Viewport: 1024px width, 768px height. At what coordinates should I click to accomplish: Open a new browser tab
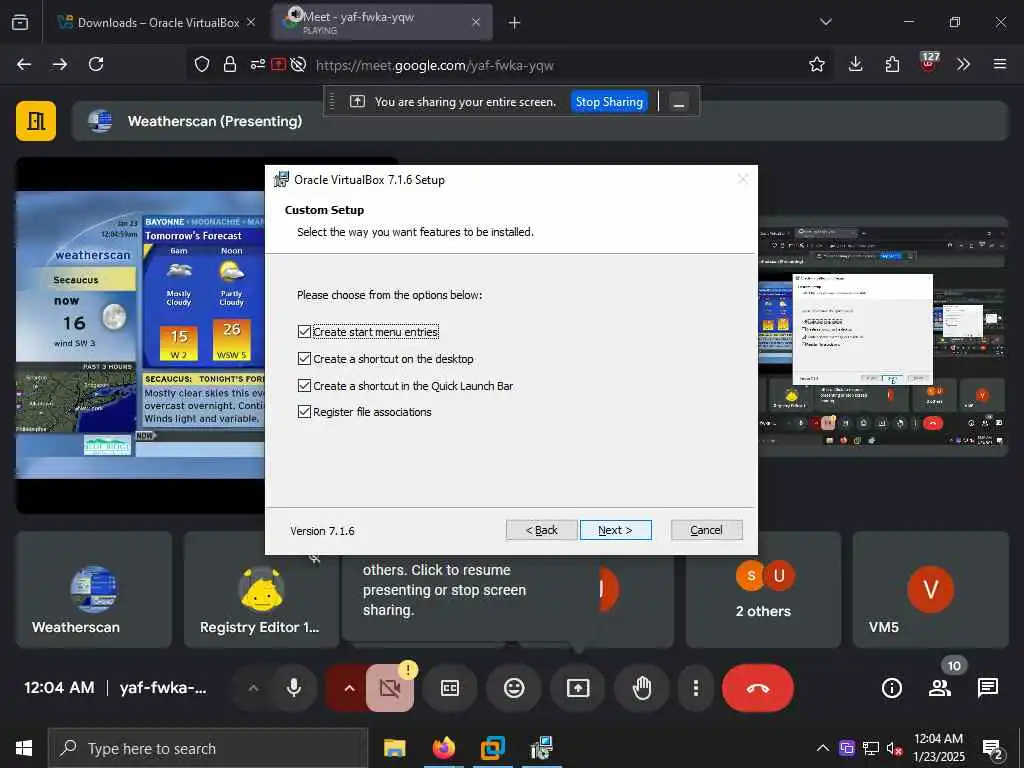pyautogui.click(x=515, y=23)
